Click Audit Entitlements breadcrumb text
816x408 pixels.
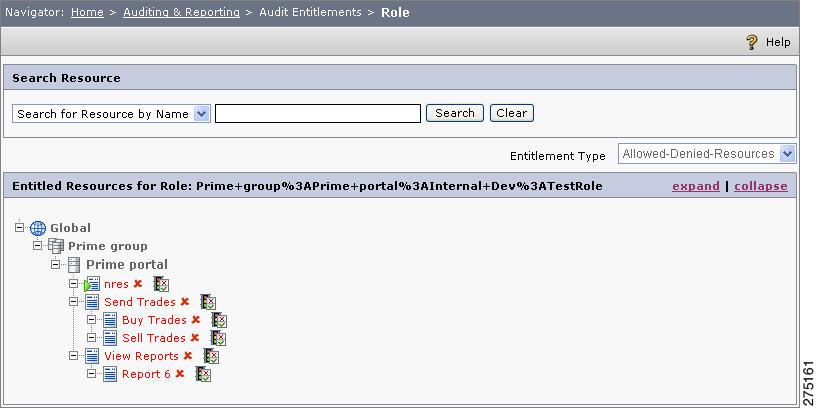[310, 12]
